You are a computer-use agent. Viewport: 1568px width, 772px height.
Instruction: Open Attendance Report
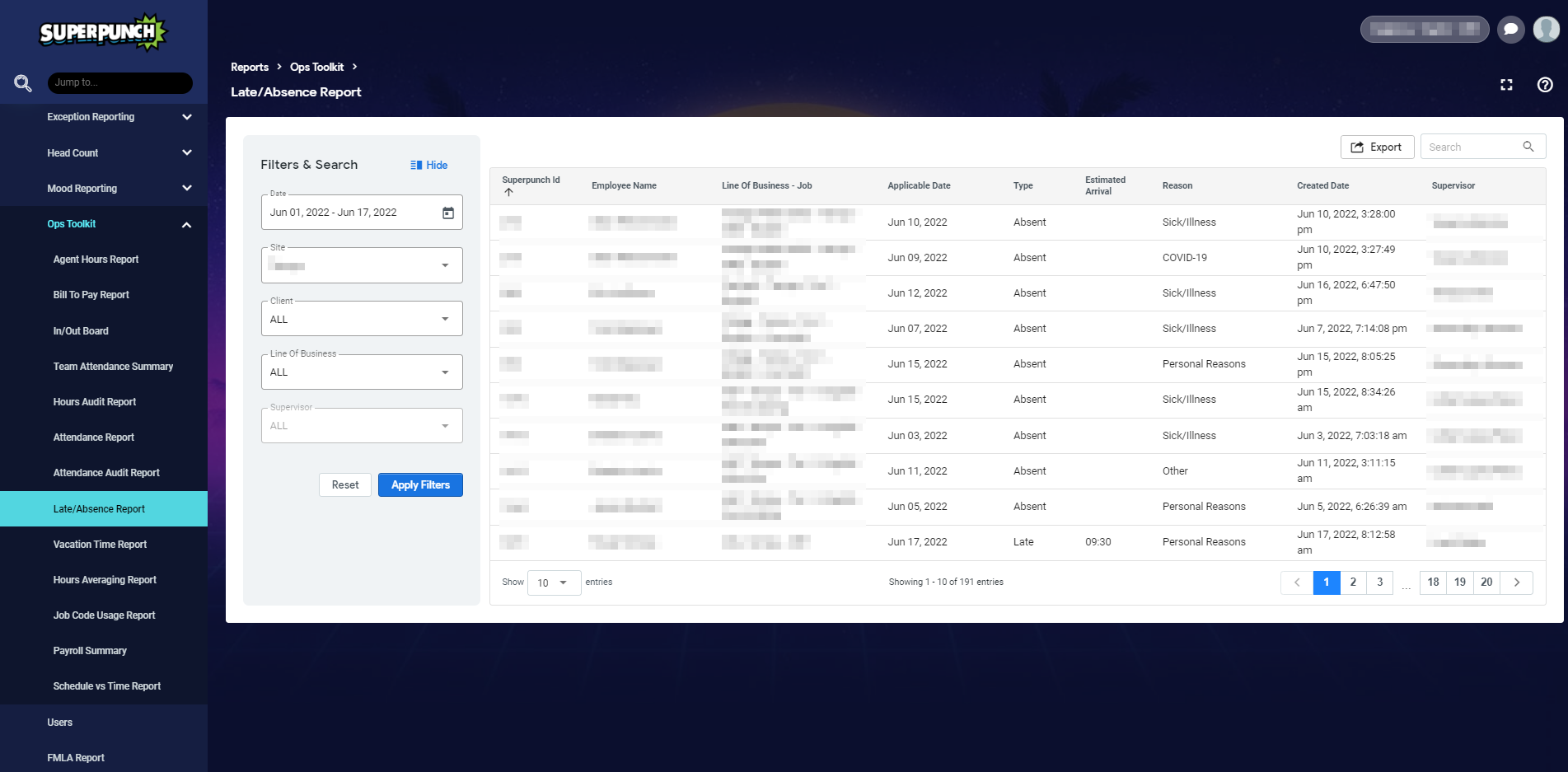click(93, 437)
